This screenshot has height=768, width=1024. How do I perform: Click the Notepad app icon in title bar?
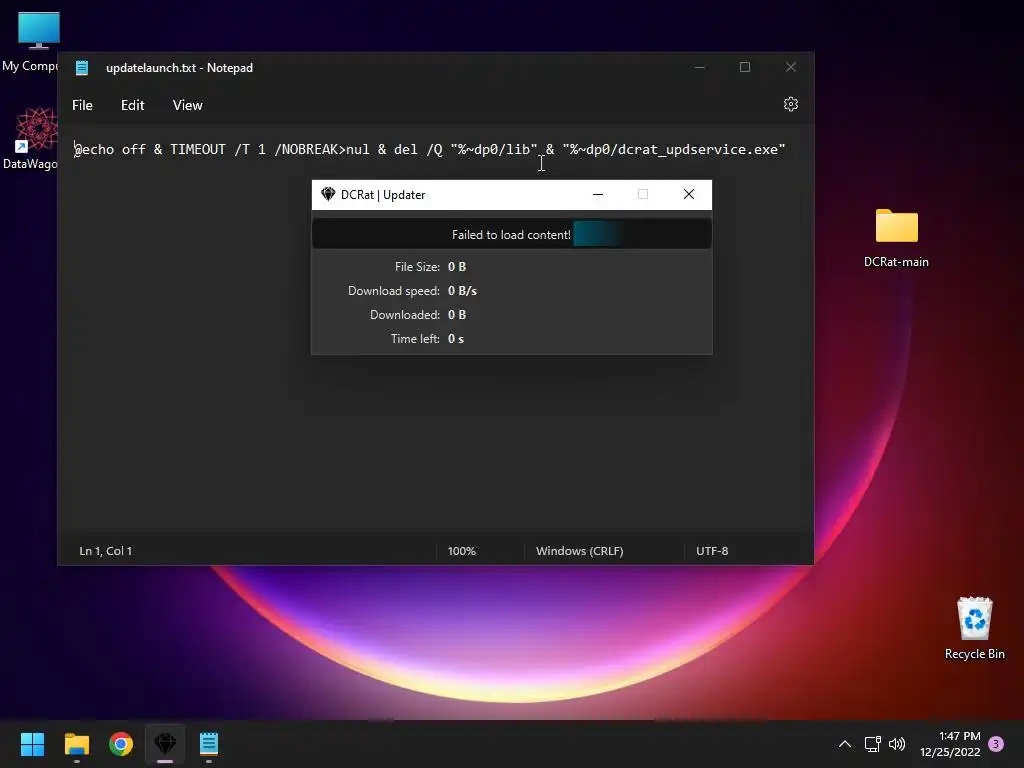(x=82, y=68)
